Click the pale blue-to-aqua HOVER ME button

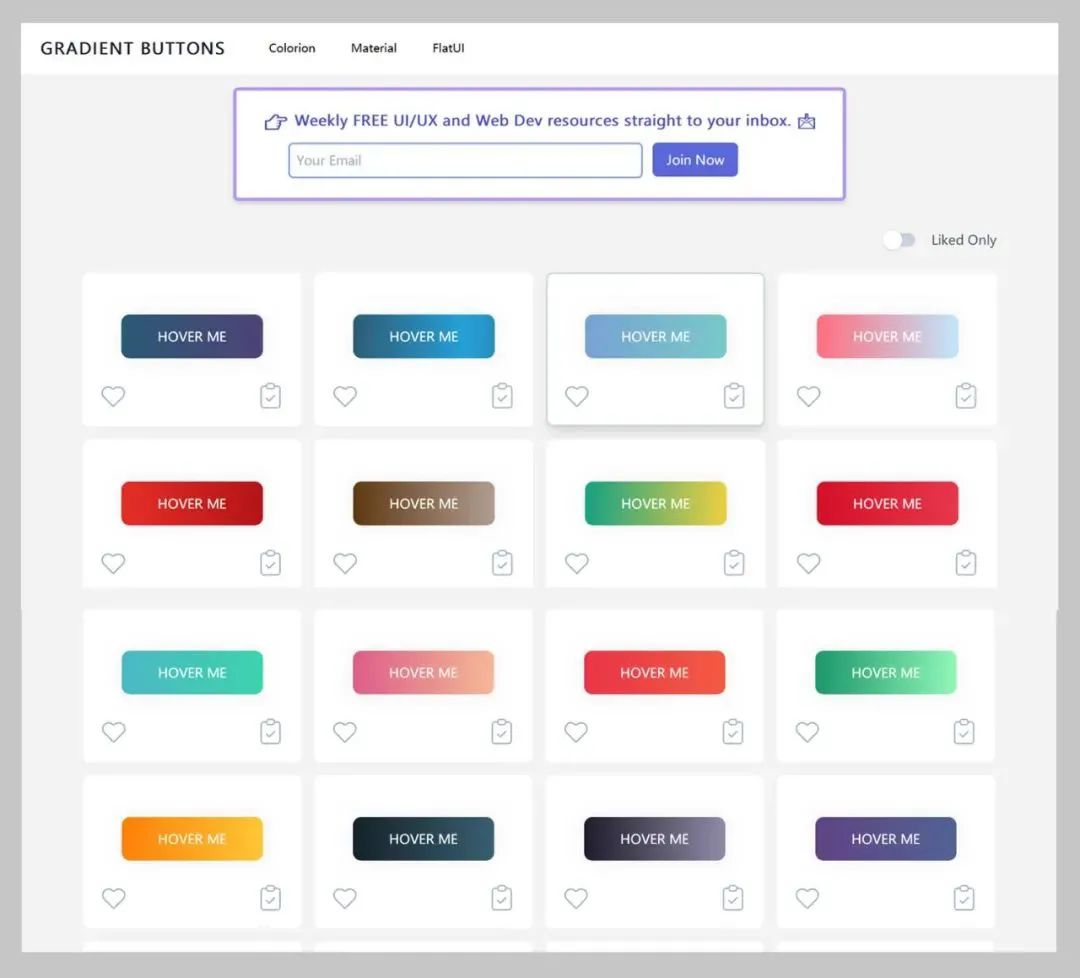tap(656, 336)
